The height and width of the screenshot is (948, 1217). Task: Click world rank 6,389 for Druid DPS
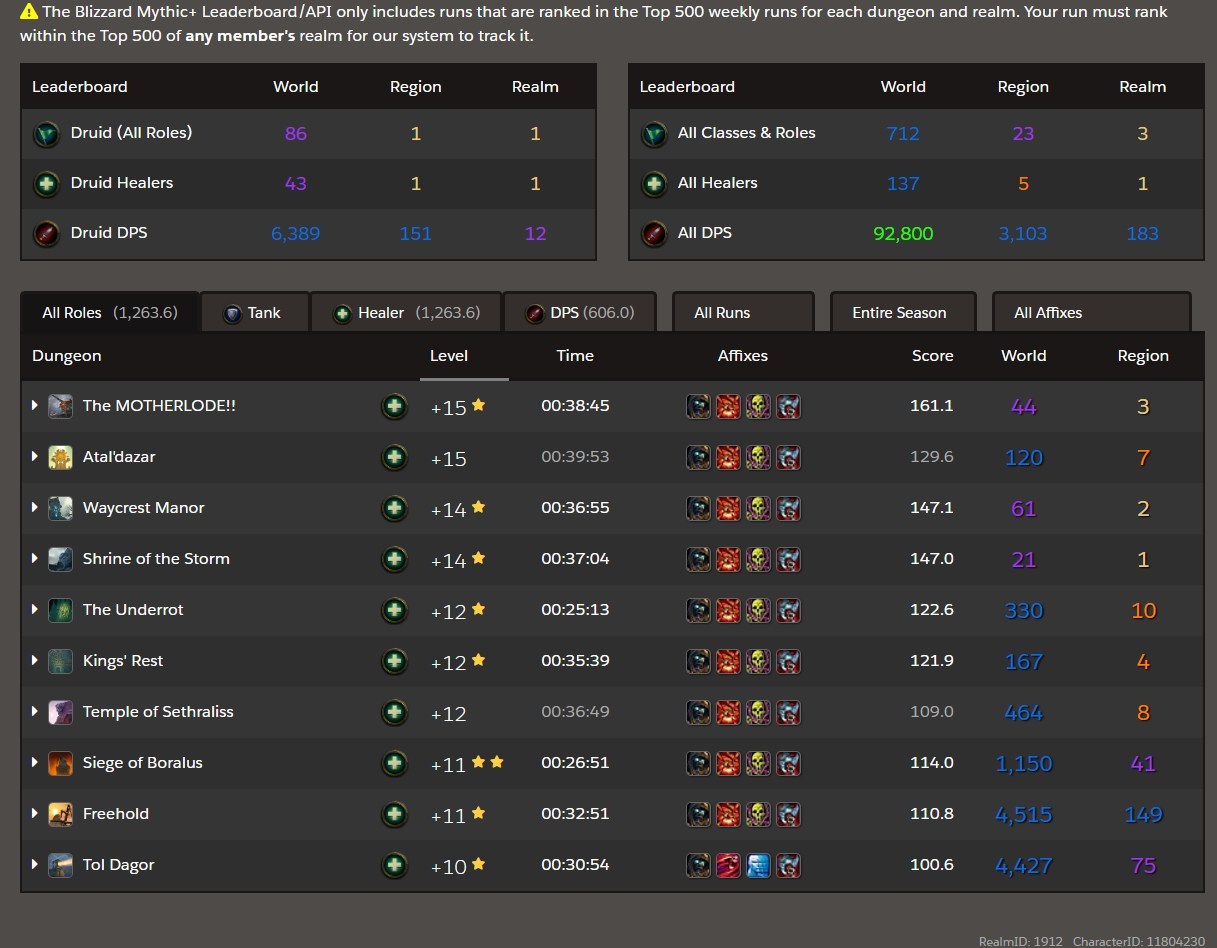coord(296,234)
